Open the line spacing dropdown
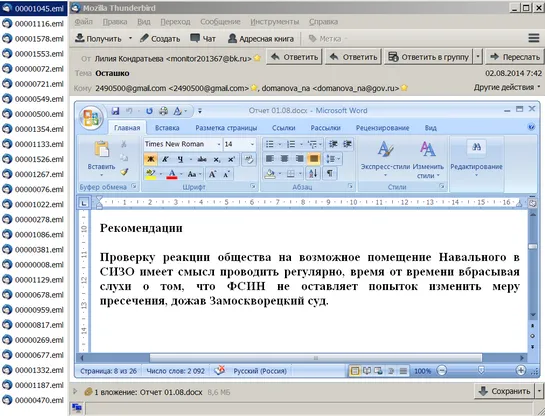 point(333,159)
